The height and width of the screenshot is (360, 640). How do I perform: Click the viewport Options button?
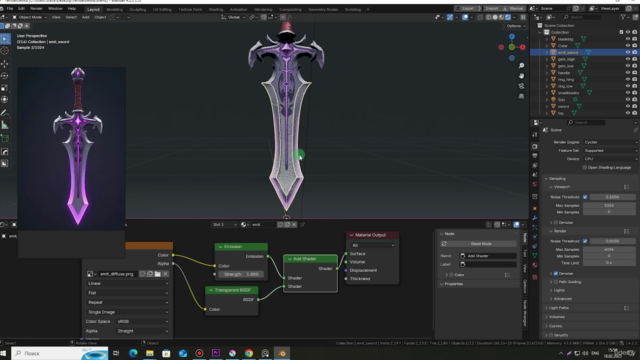coord(516,26)
